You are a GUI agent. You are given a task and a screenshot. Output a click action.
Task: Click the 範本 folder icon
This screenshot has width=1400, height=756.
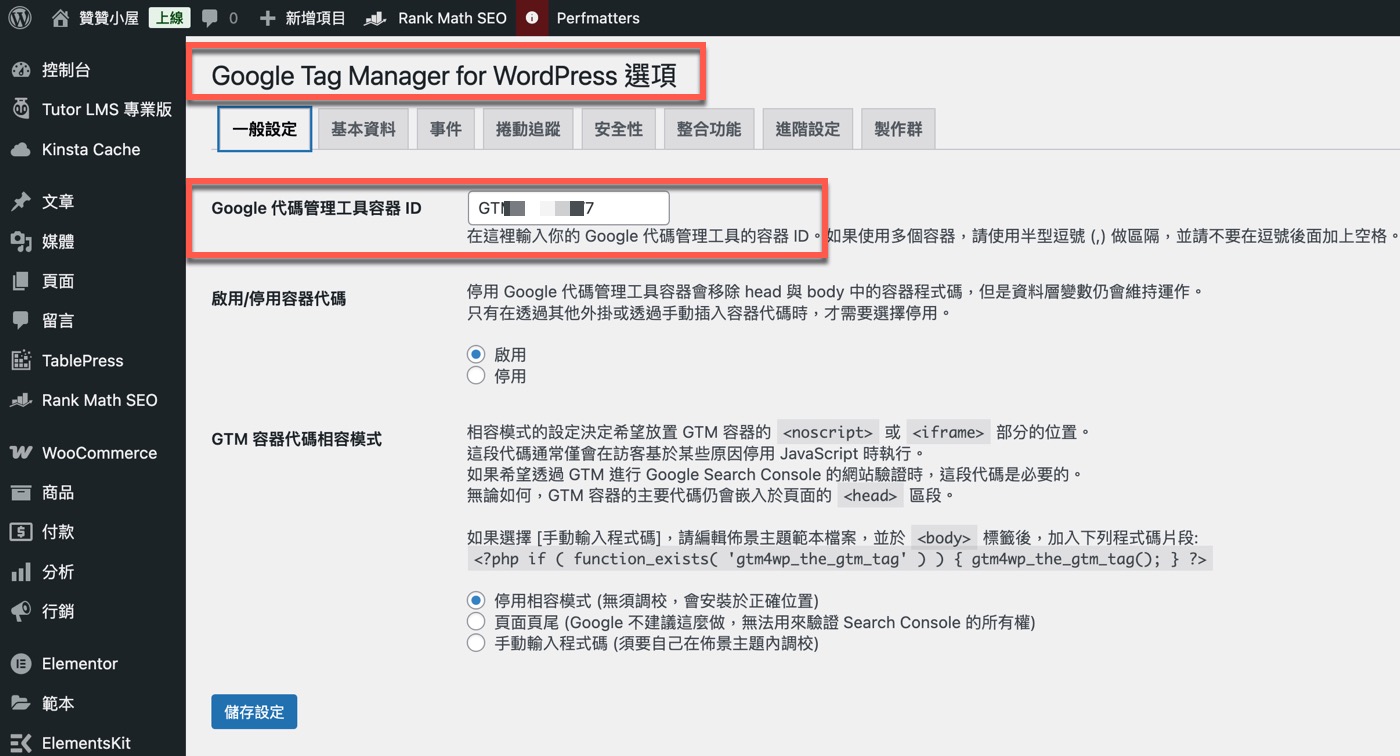click(x=21, y=704)
